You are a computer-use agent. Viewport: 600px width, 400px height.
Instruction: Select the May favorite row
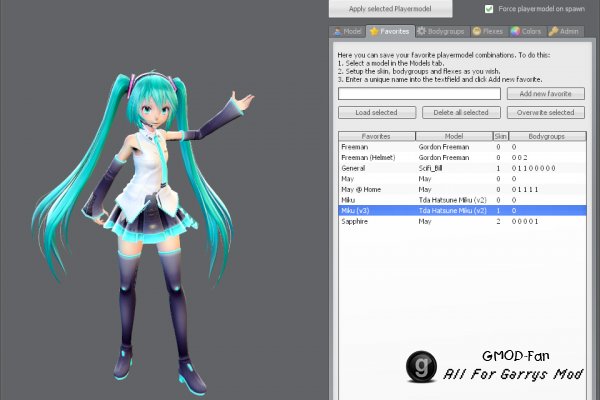tap(462, 179)
